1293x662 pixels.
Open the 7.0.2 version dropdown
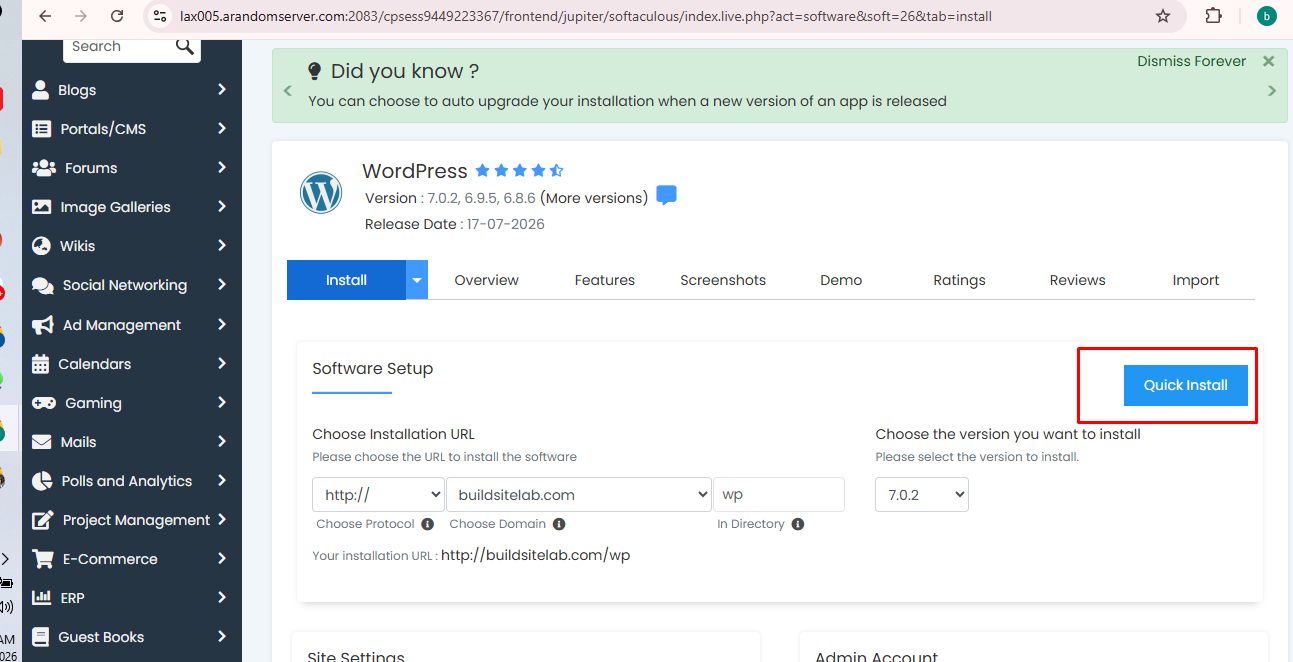(922, 494)
